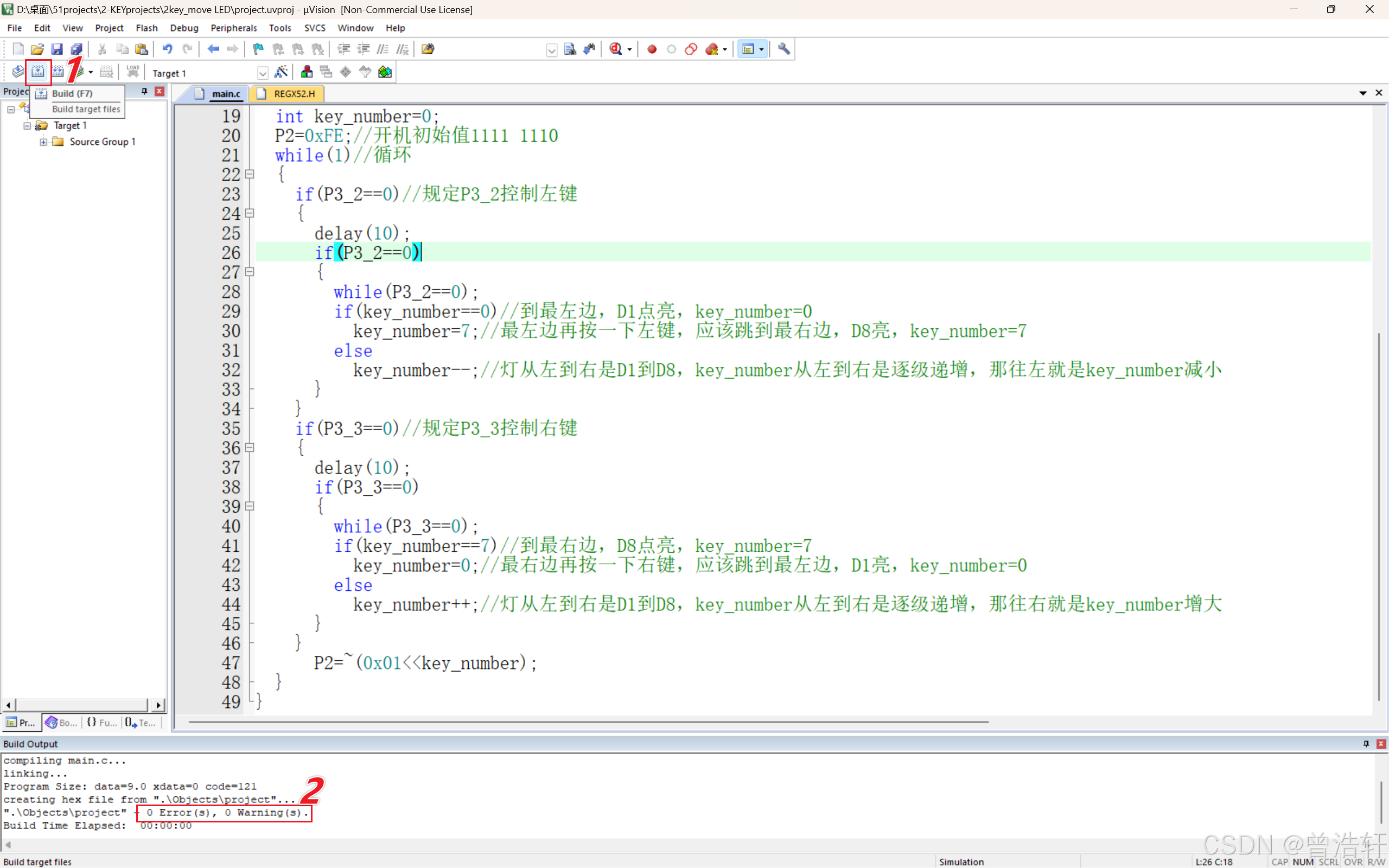Click the Translate current file icon
Image resolution: width=1389 pixels, height=868 pixels.
(18, 72)
